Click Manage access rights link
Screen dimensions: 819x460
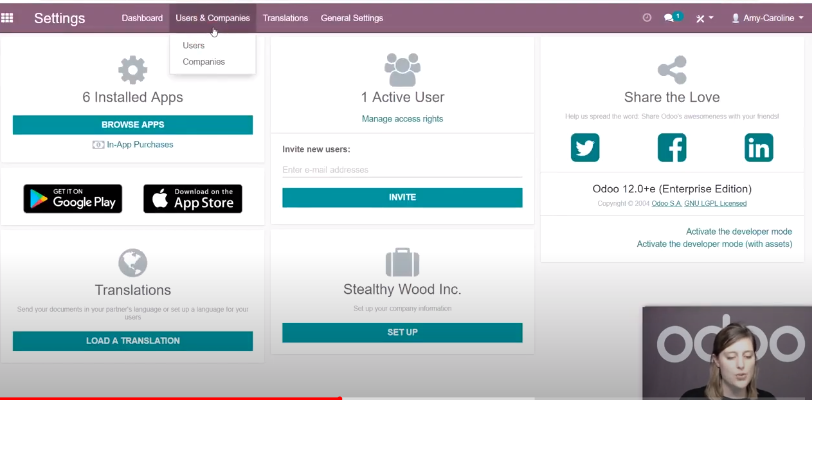pos(402,119)
